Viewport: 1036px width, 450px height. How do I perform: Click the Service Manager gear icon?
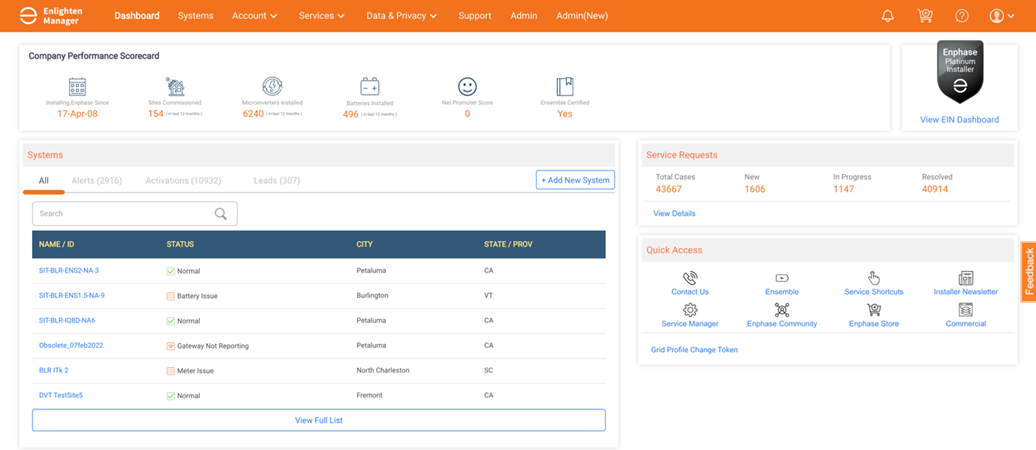pyautogui.click(x=690, y=310)
